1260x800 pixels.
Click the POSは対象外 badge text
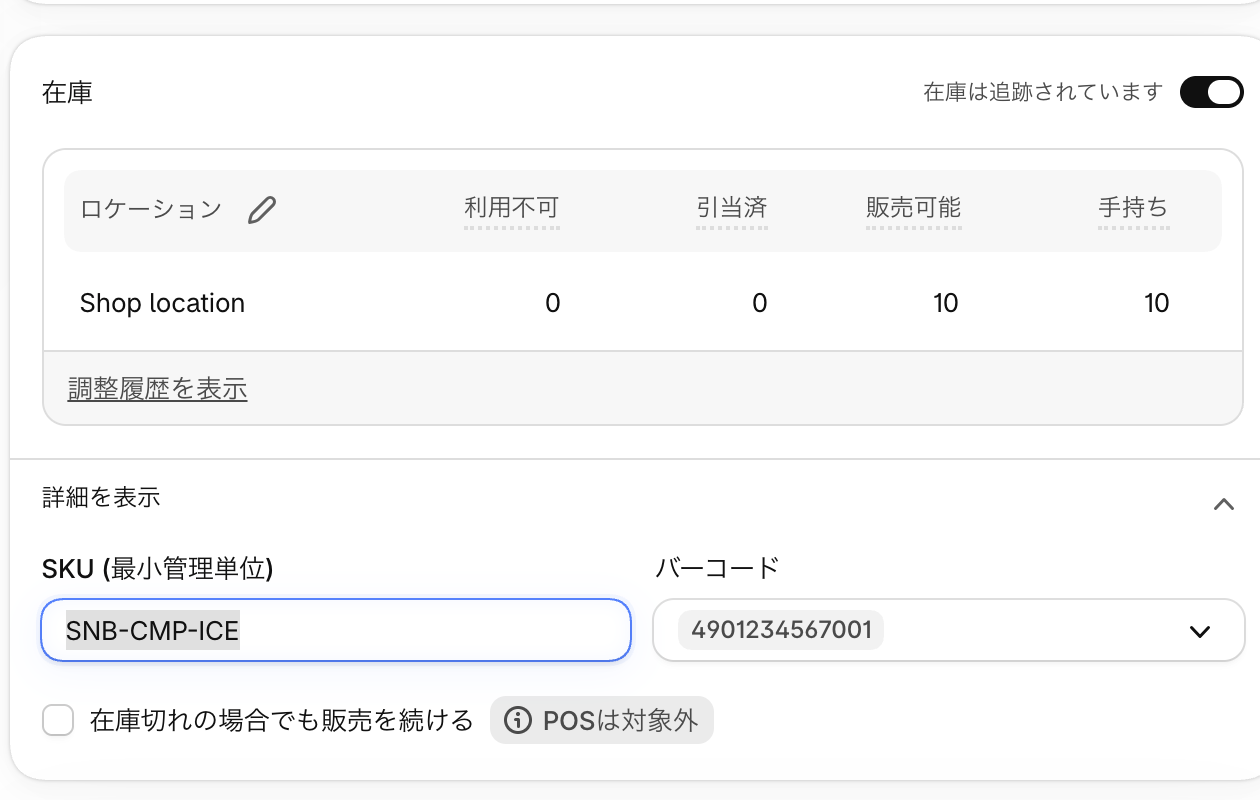(620, 720)
